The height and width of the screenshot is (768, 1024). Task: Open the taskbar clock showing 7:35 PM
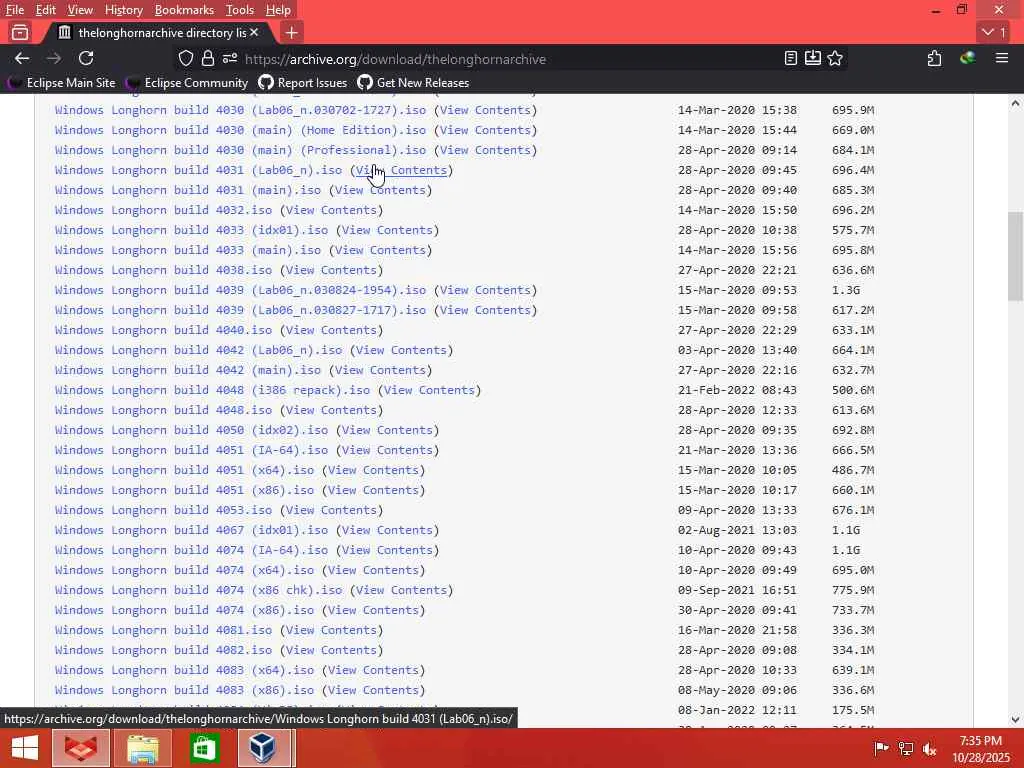click(x=980, y=748)
